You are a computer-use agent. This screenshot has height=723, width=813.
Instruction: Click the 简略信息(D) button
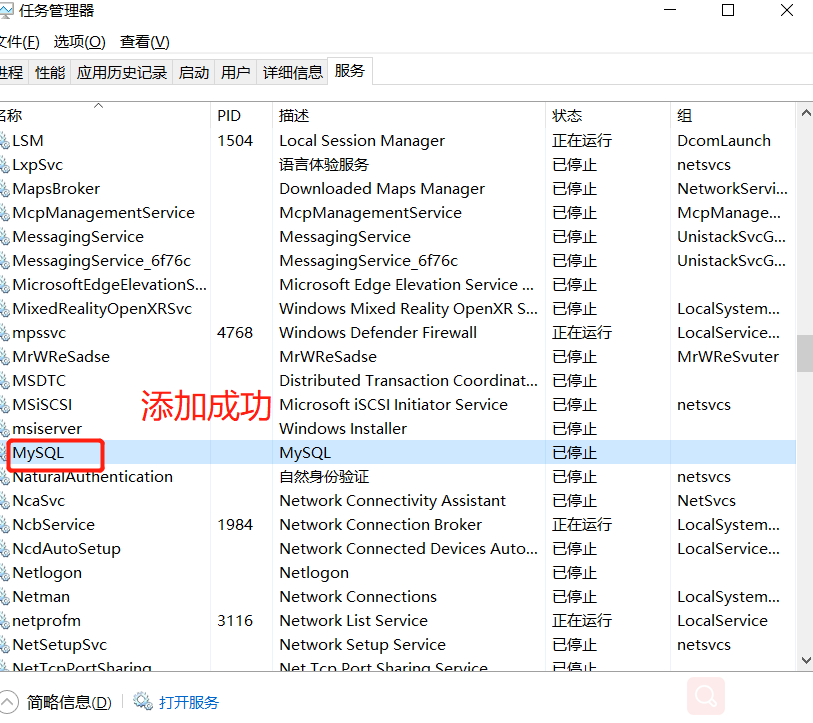click(x=69, y=702)
